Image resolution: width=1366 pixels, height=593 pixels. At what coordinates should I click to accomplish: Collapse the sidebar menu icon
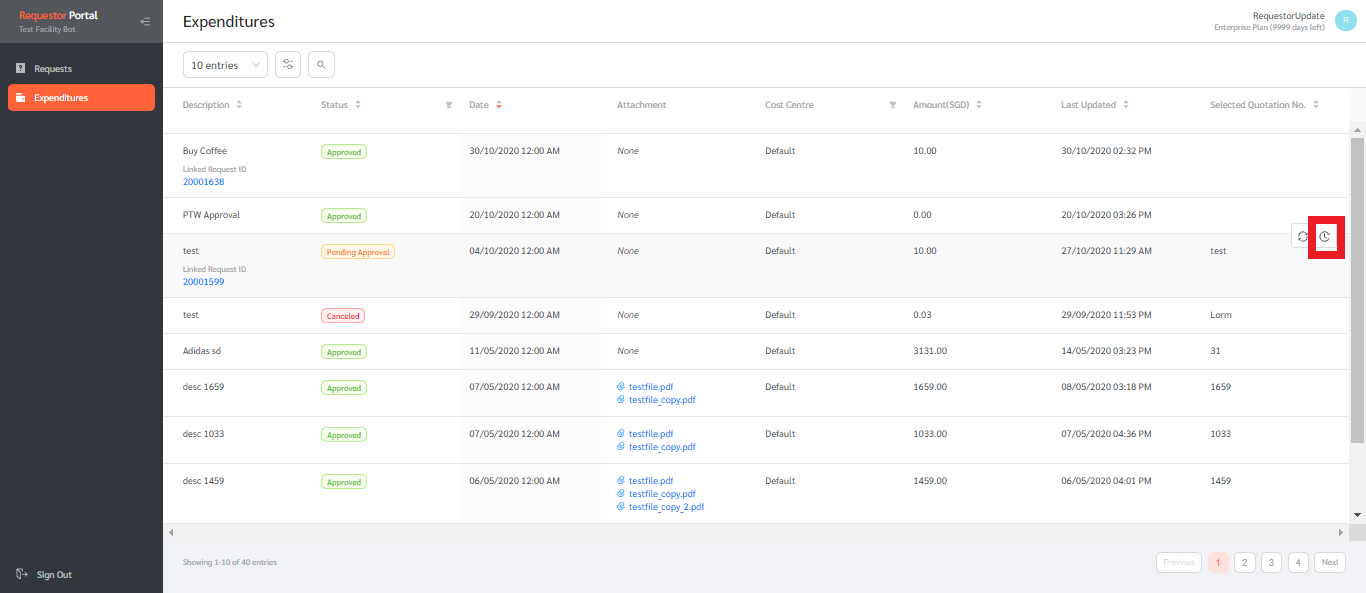(x=145, y=21)
